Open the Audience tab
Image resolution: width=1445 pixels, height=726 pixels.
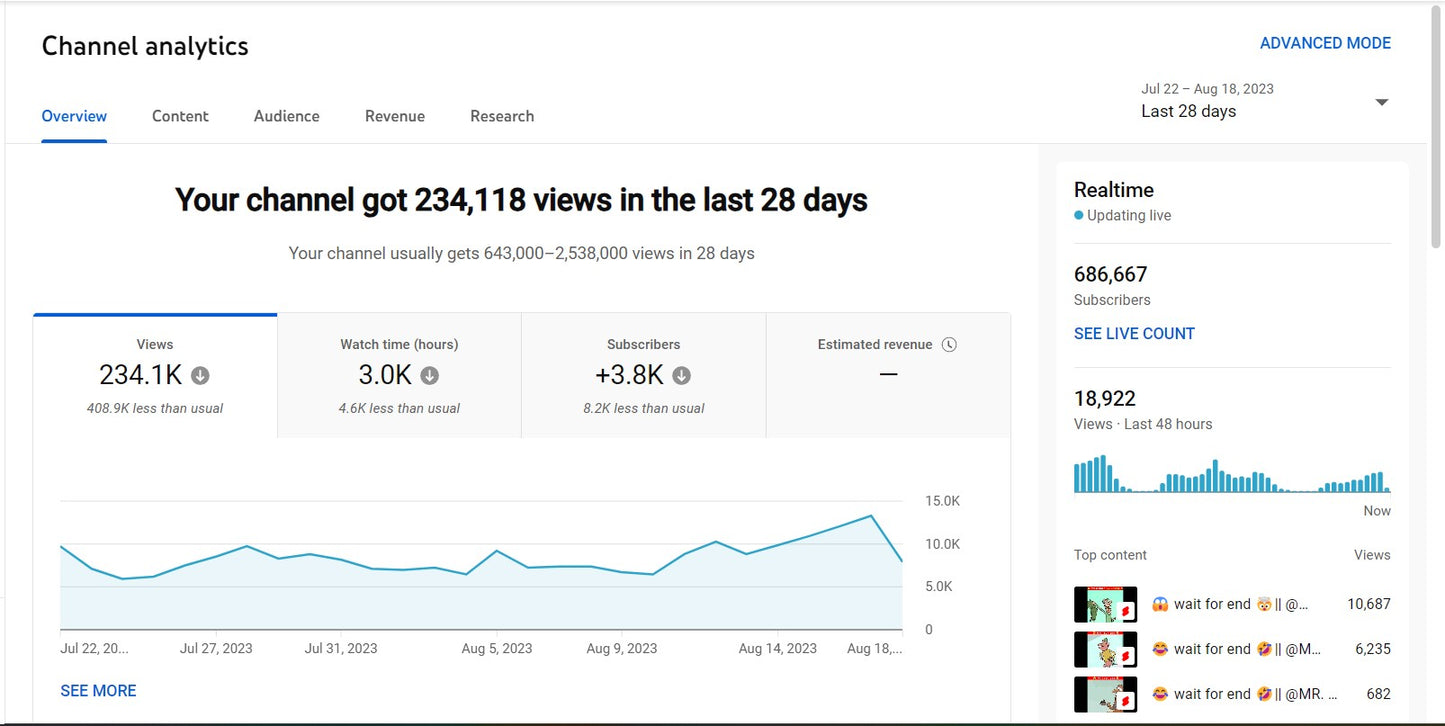[286, 116]
